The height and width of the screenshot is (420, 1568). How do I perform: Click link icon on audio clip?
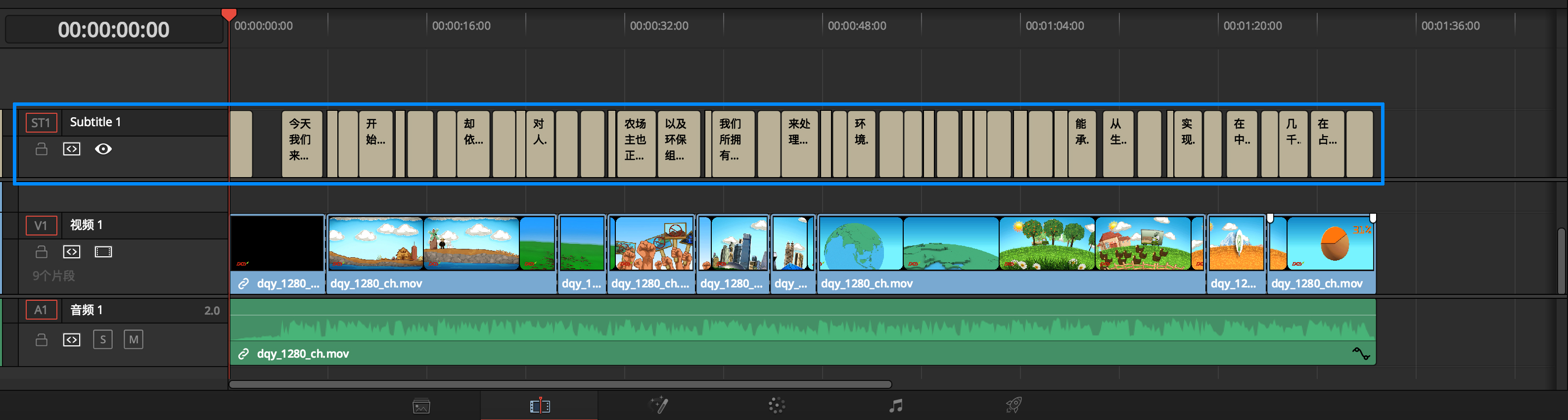[x=243, y=354]
